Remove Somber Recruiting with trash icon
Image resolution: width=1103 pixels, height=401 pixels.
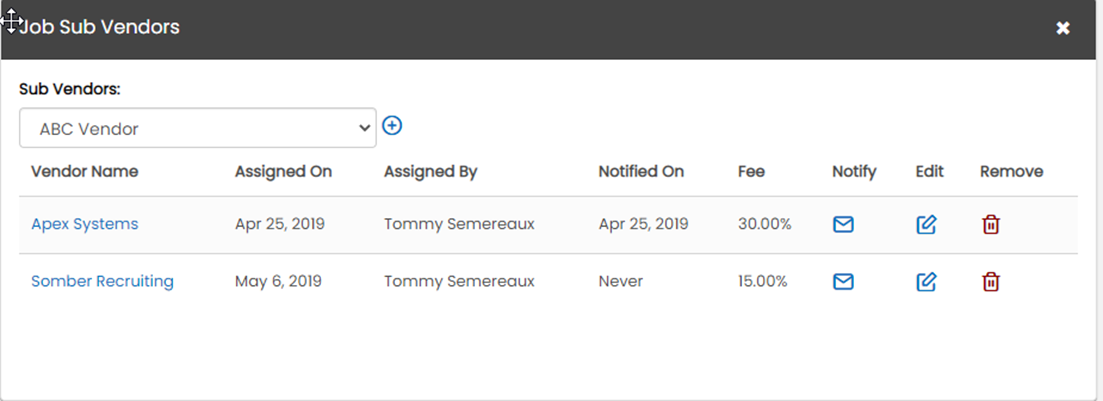990,282
